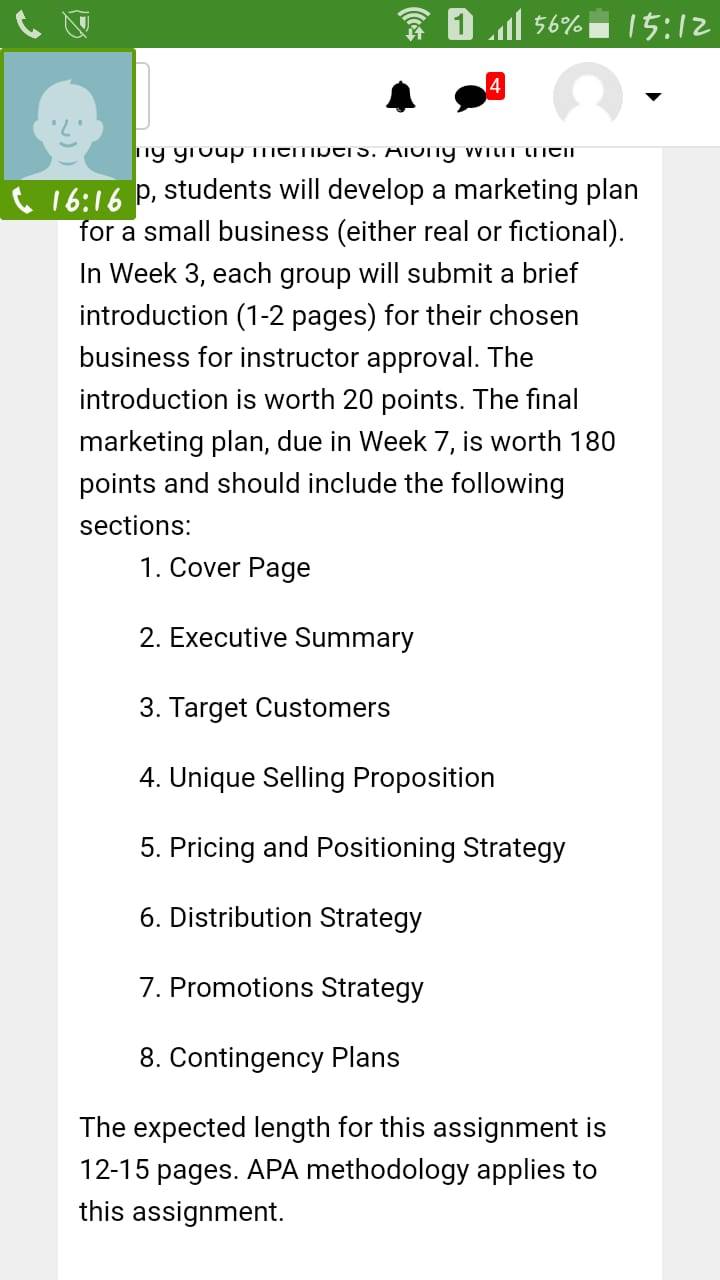Tap the 'Unique Selling Proposition' list item
Screen dimensions: 720x1280
[317, 777]
